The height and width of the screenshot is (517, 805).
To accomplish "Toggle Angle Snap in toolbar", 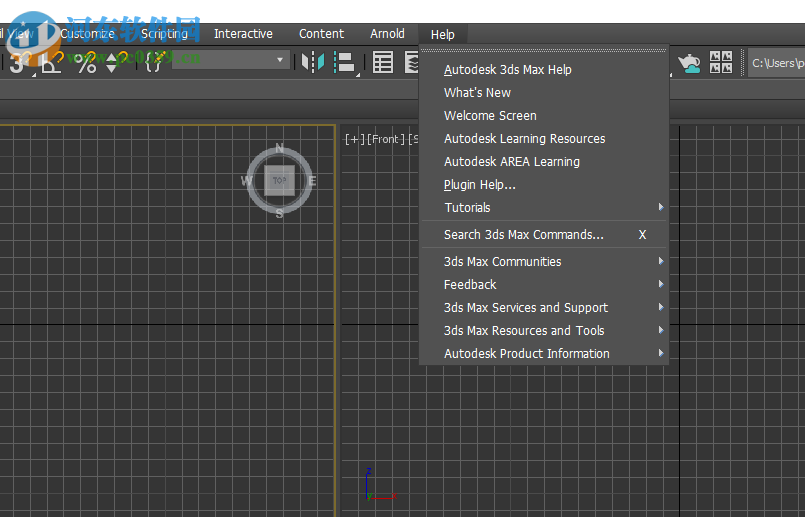I will click(51, 63).
